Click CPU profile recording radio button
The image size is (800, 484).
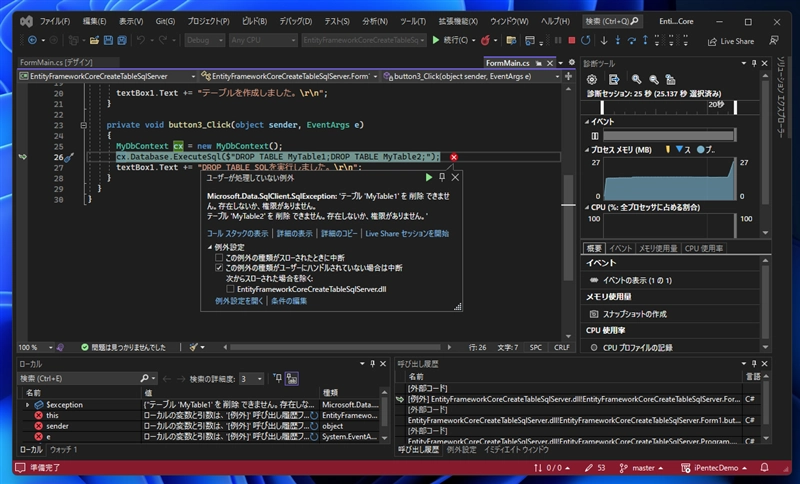coord(594,347)
